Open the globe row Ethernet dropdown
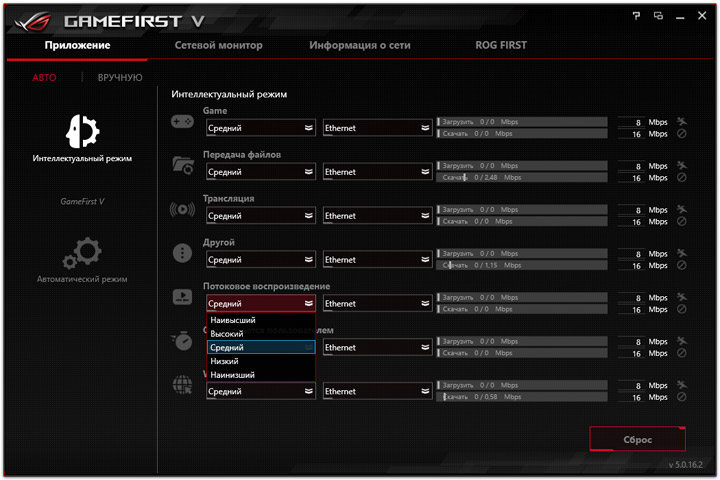720x480 pixels. 377,391
